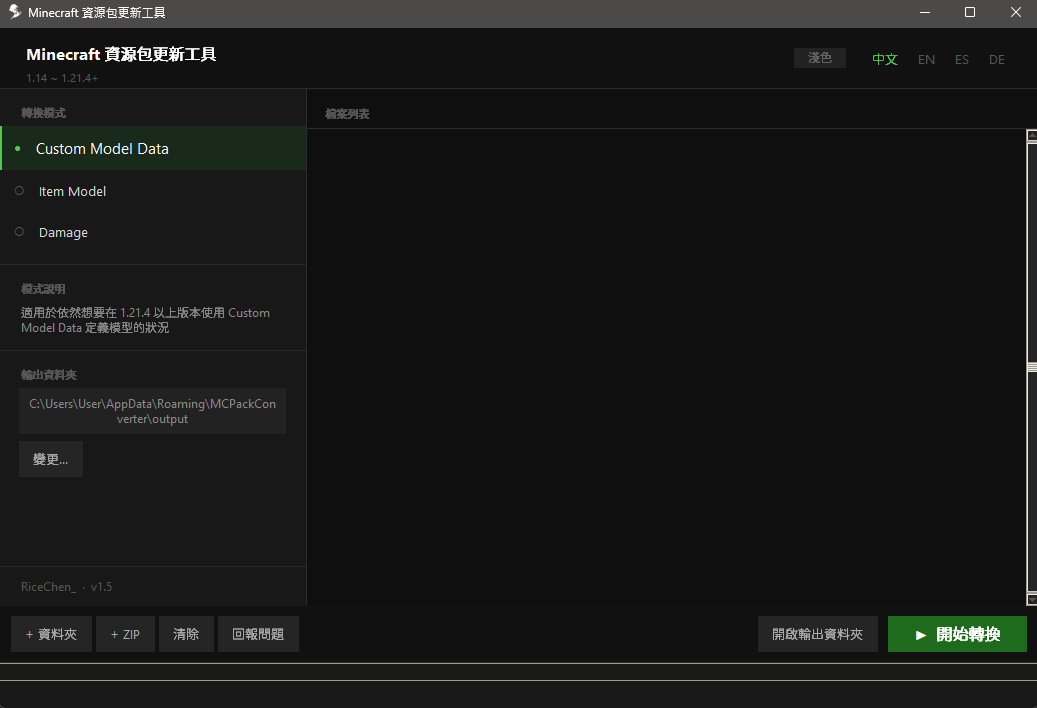Add a folder with + 資料夾
Viewport: 1037px width, 708px height.
(52, 634)
